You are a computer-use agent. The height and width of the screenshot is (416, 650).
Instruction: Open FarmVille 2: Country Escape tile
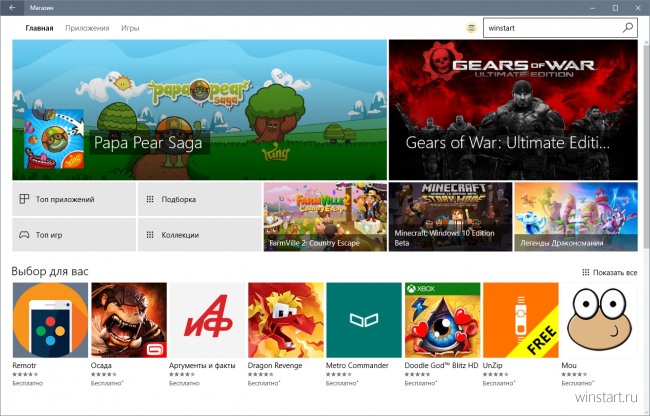pyautogui.click(x=325, y=217)
